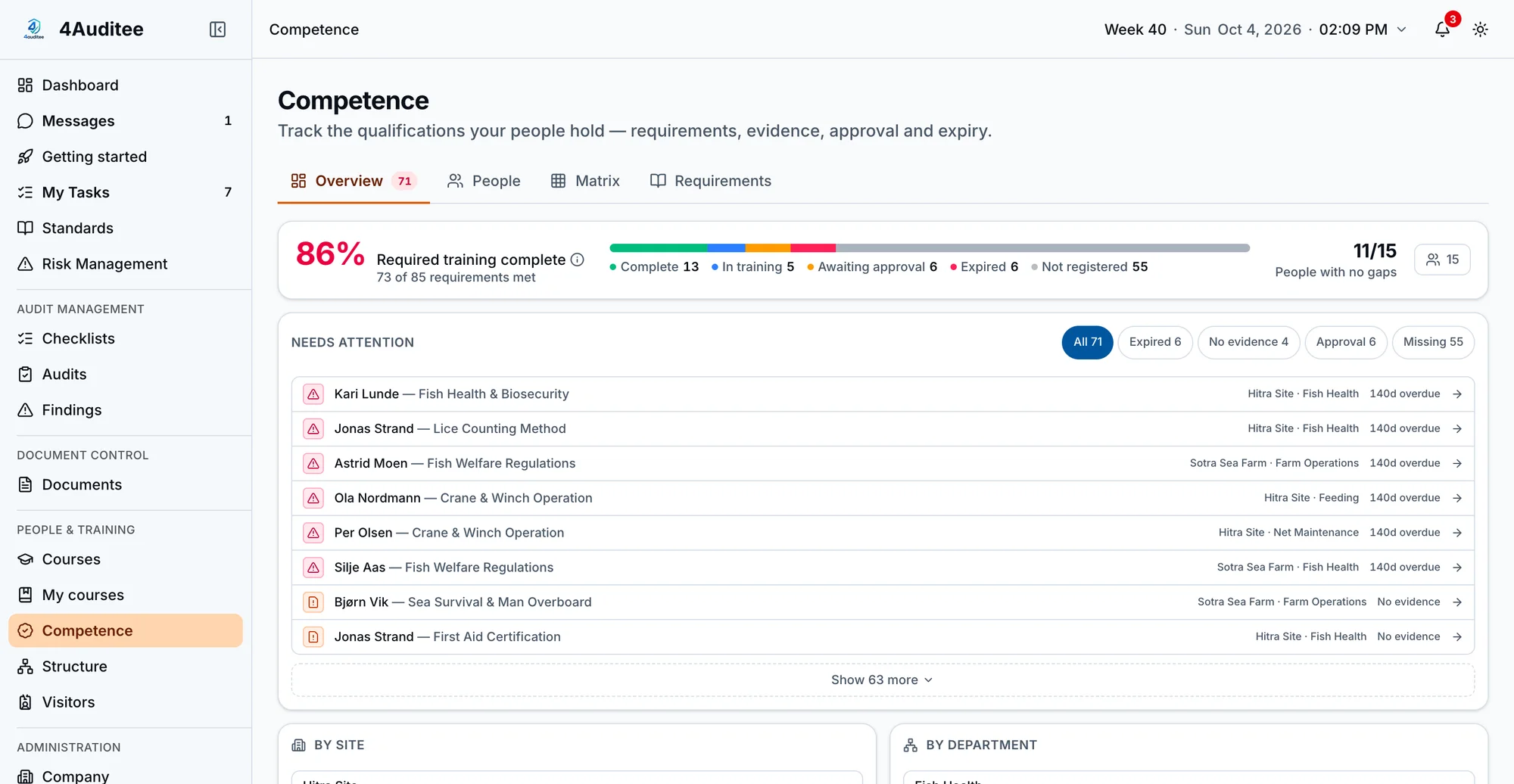The height and width of the screenshot is (784, 1514).
Task: Click warning icon for Ola Nordmann row
Action: pos(313,498)
